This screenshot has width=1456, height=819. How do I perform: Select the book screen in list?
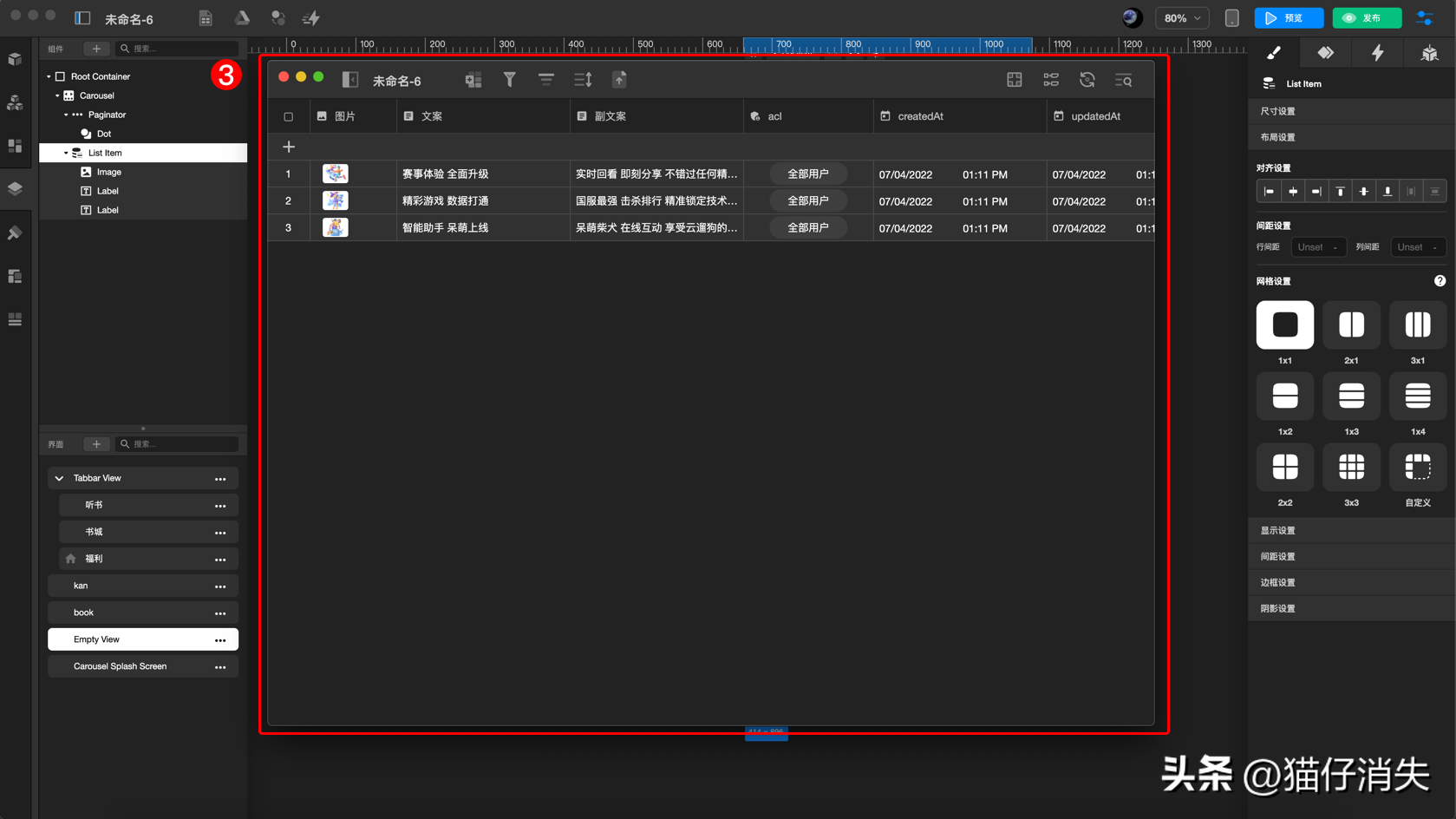[143, 613]
